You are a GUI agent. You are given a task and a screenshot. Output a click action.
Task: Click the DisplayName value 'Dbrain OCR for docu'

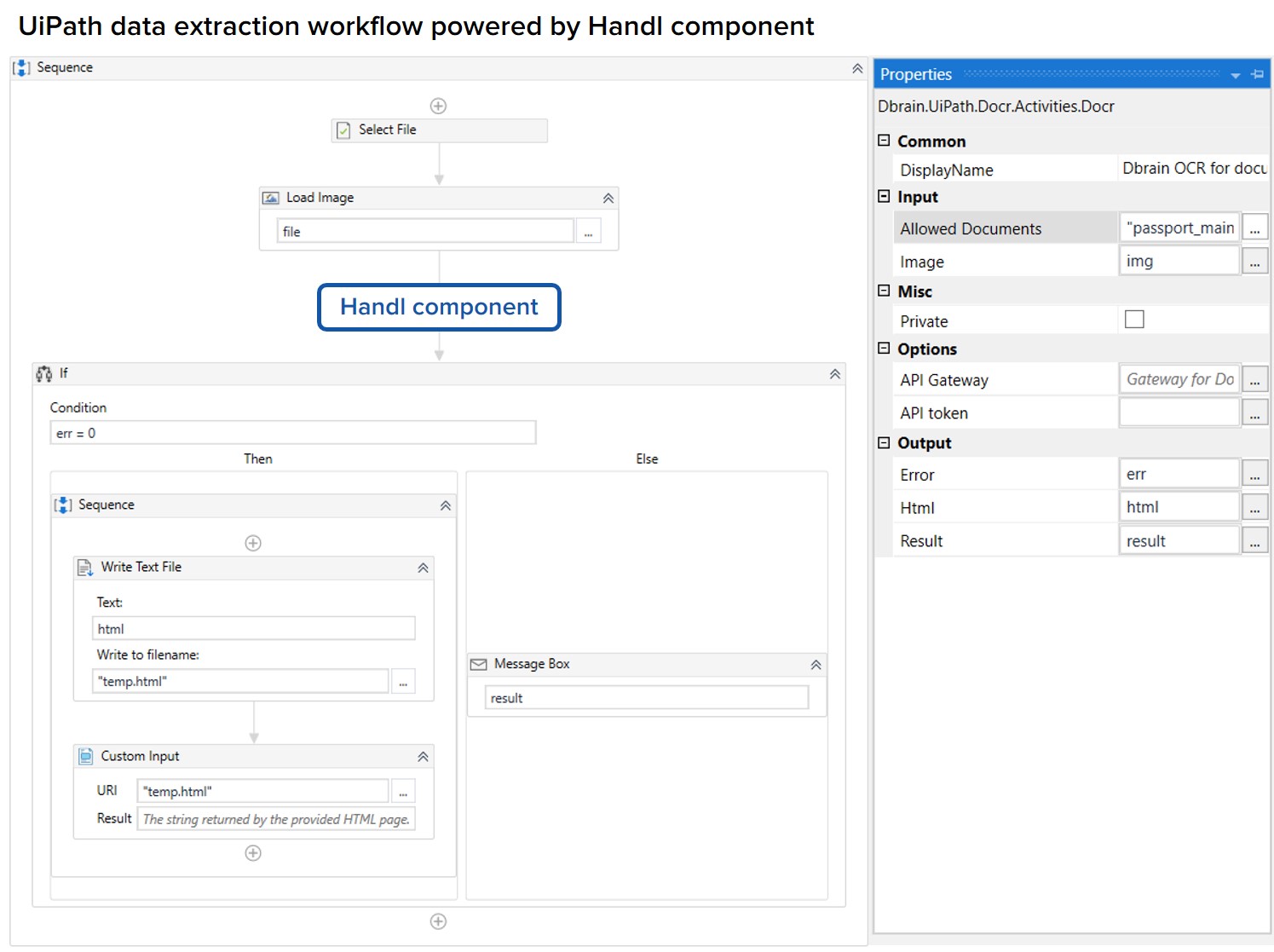tap(1194, 169)
